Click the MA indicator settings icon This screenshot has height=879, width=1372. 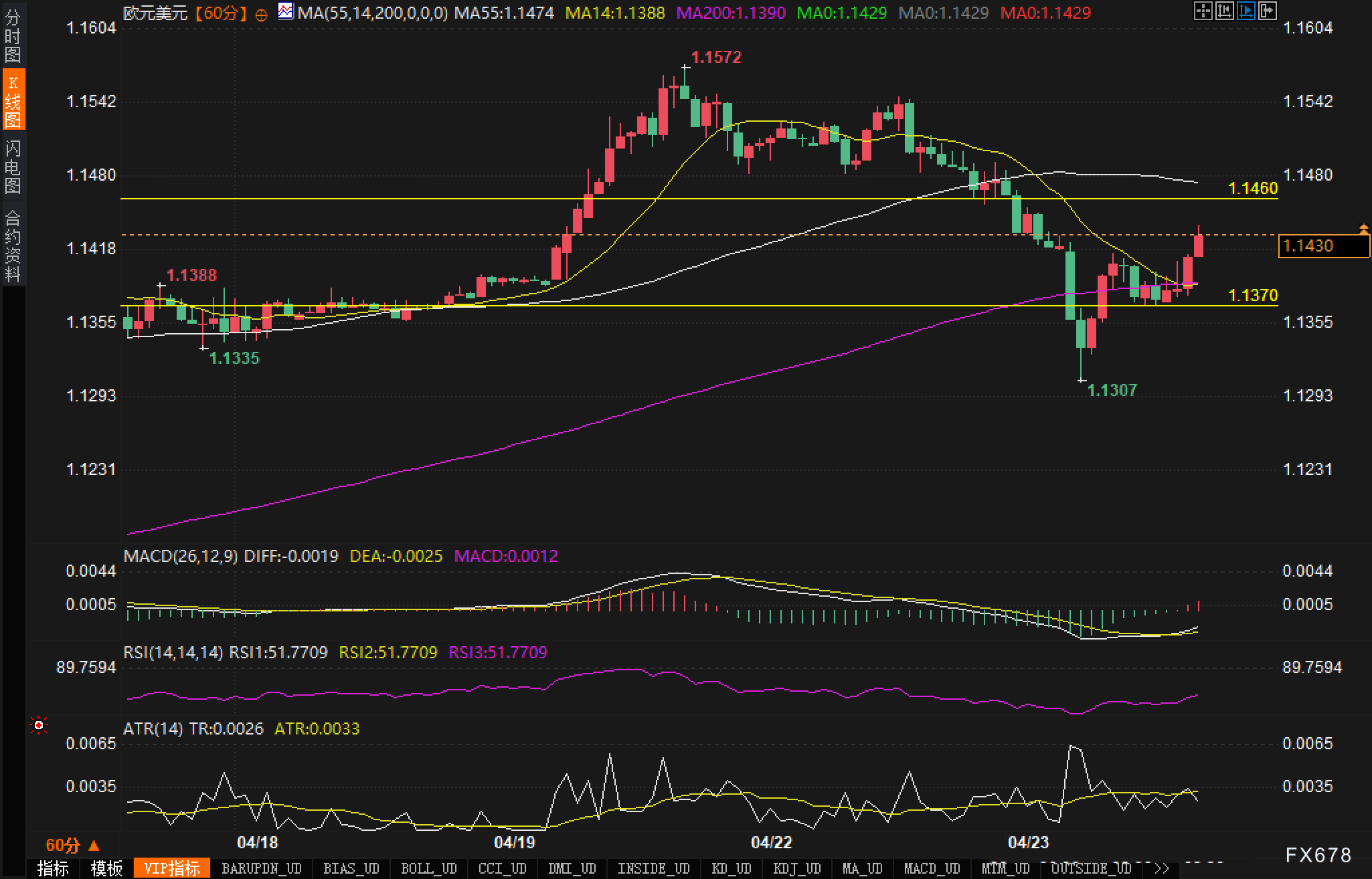(x=286, y=11)
